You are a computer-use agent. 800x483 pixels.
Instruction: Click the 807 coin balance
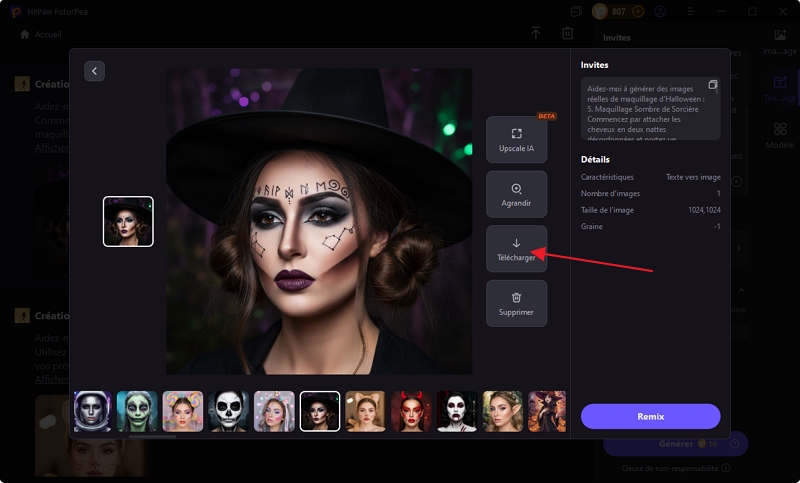coord(618,11)
